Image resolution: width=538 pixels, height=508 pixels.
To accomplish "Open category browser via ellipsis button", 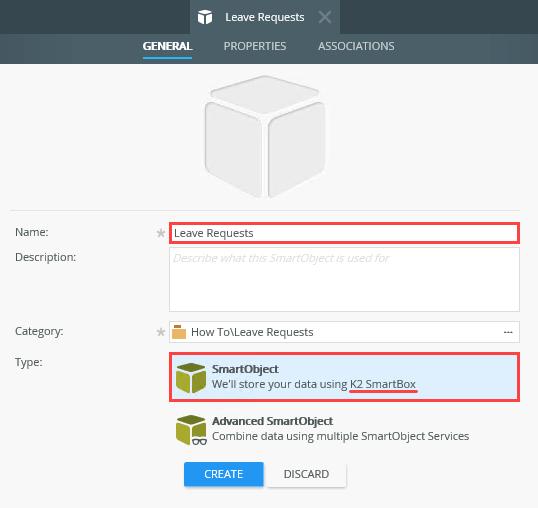I will tap(508, 332).
